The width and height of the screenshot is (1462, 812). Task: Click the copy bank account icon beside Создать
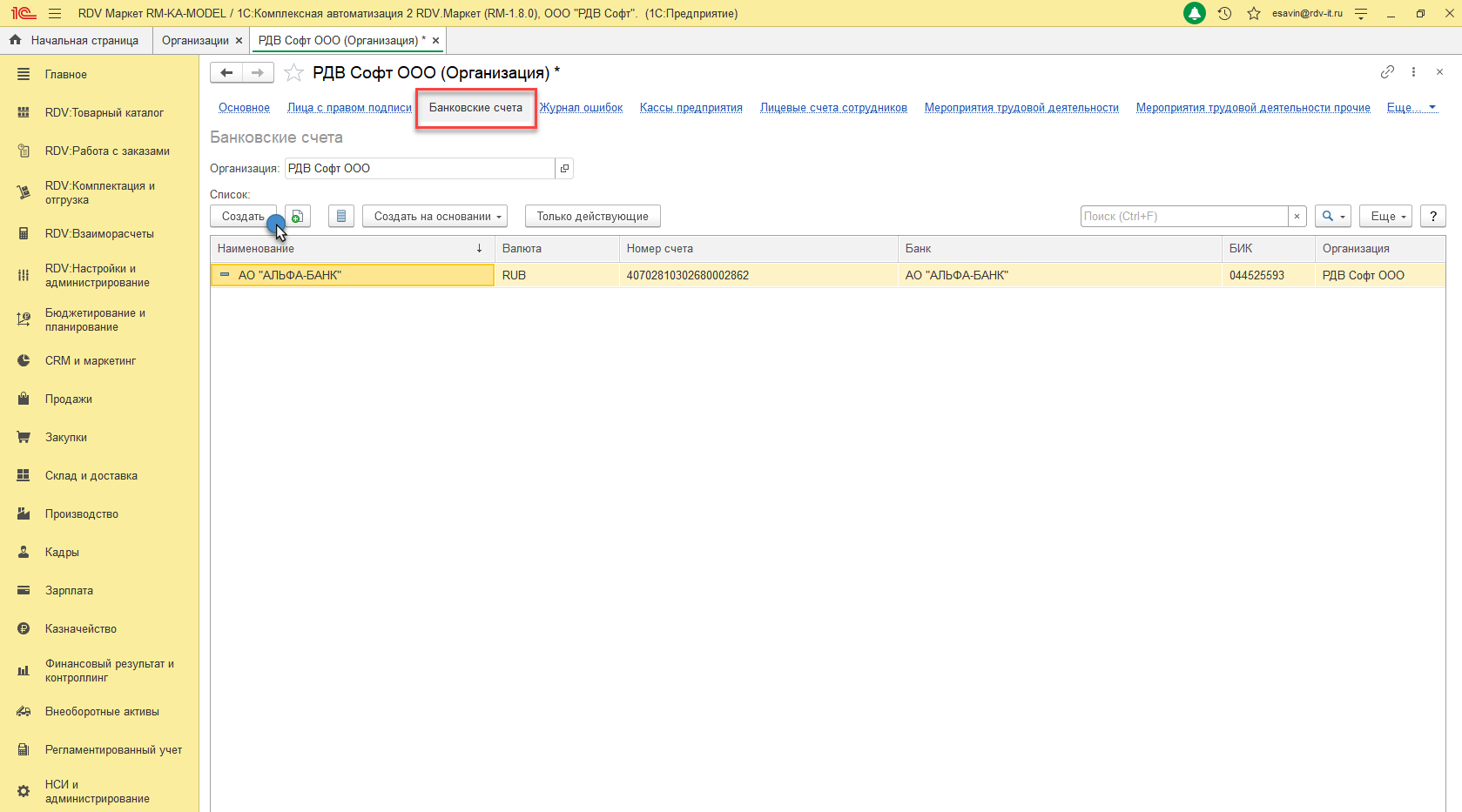[x=298, y=217]
